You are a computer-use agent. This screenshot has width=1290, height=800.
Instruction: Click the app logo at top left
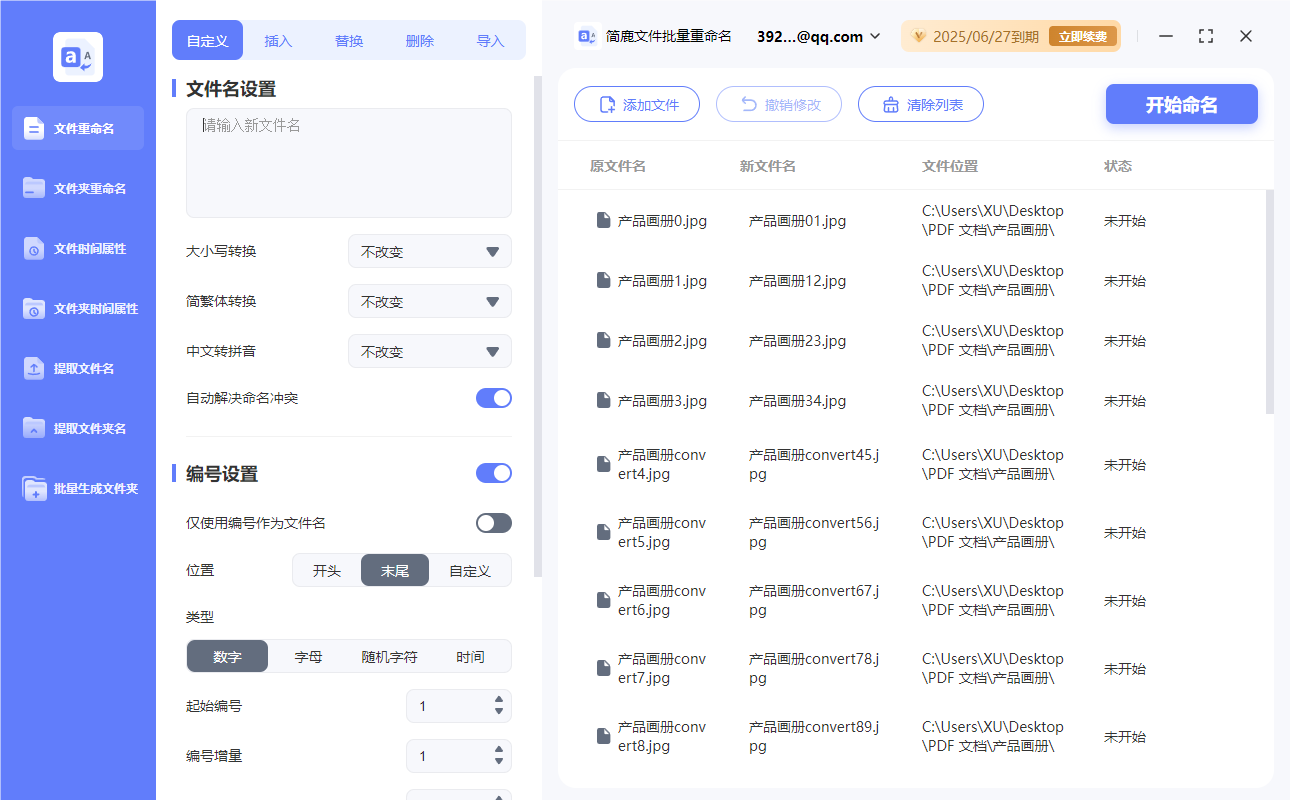77,57
